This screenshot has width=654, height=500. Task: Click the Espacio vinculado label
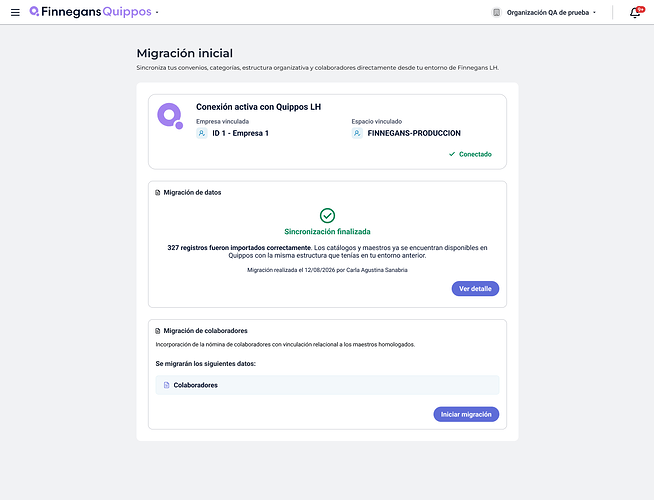click(x=377, y=122)
